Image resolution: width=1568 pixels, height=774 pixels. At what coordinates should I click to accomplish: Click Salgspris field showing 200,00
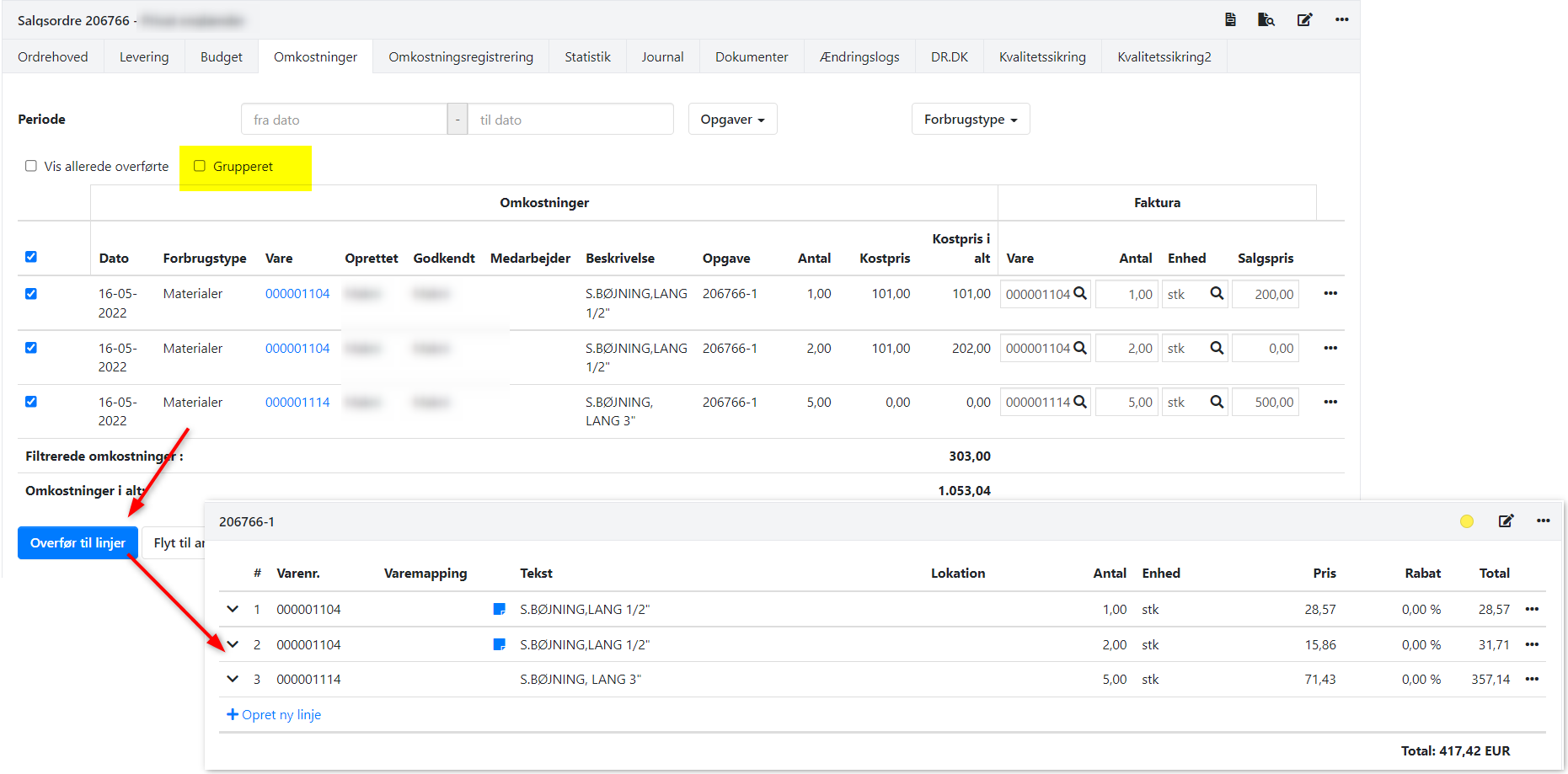[x=1266, y=294]
